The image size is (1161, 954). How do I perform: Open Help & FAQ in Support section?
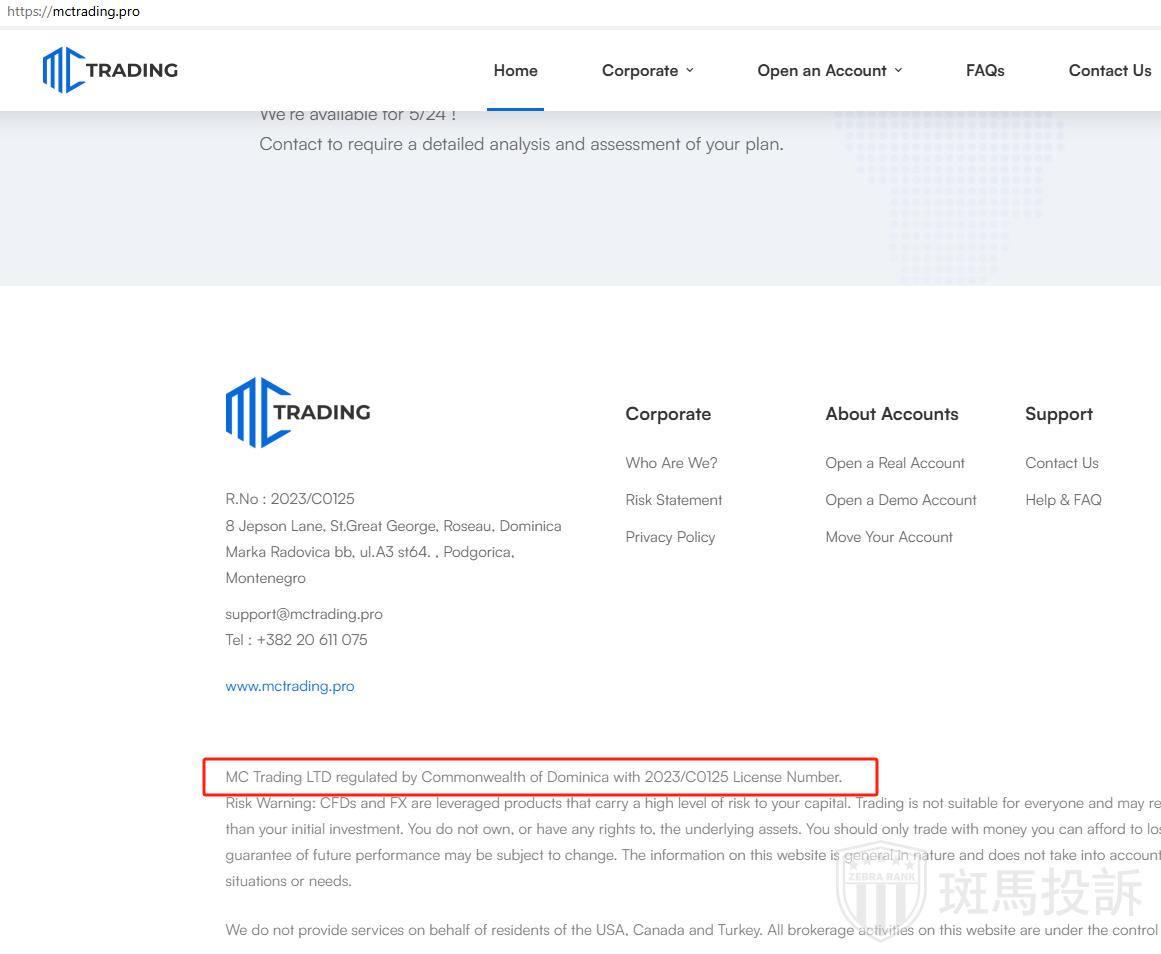point(1062,500)
